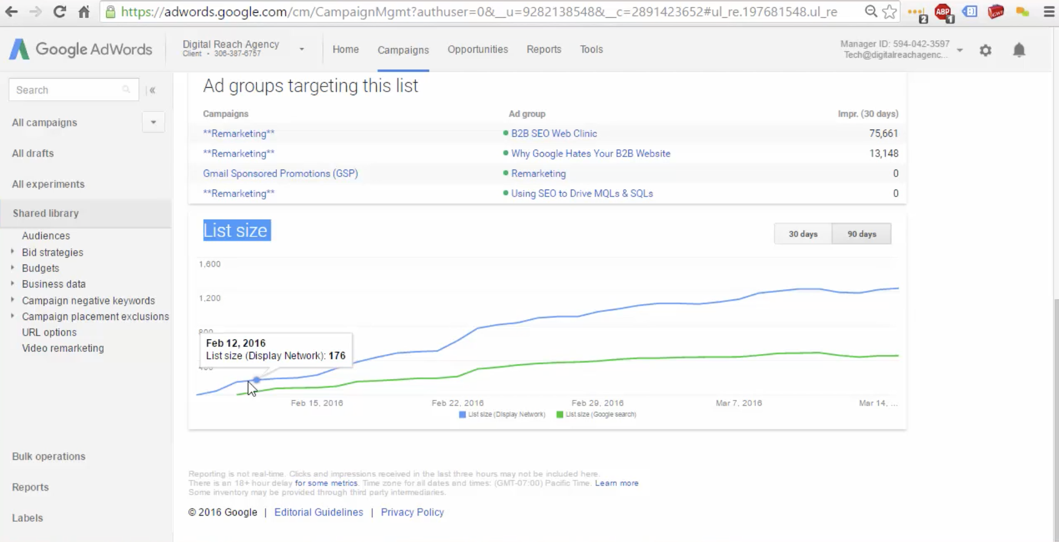Screen dimensions: 1059x542
Task: Open Editorial Guidelines in the footer
Action: 318,512
